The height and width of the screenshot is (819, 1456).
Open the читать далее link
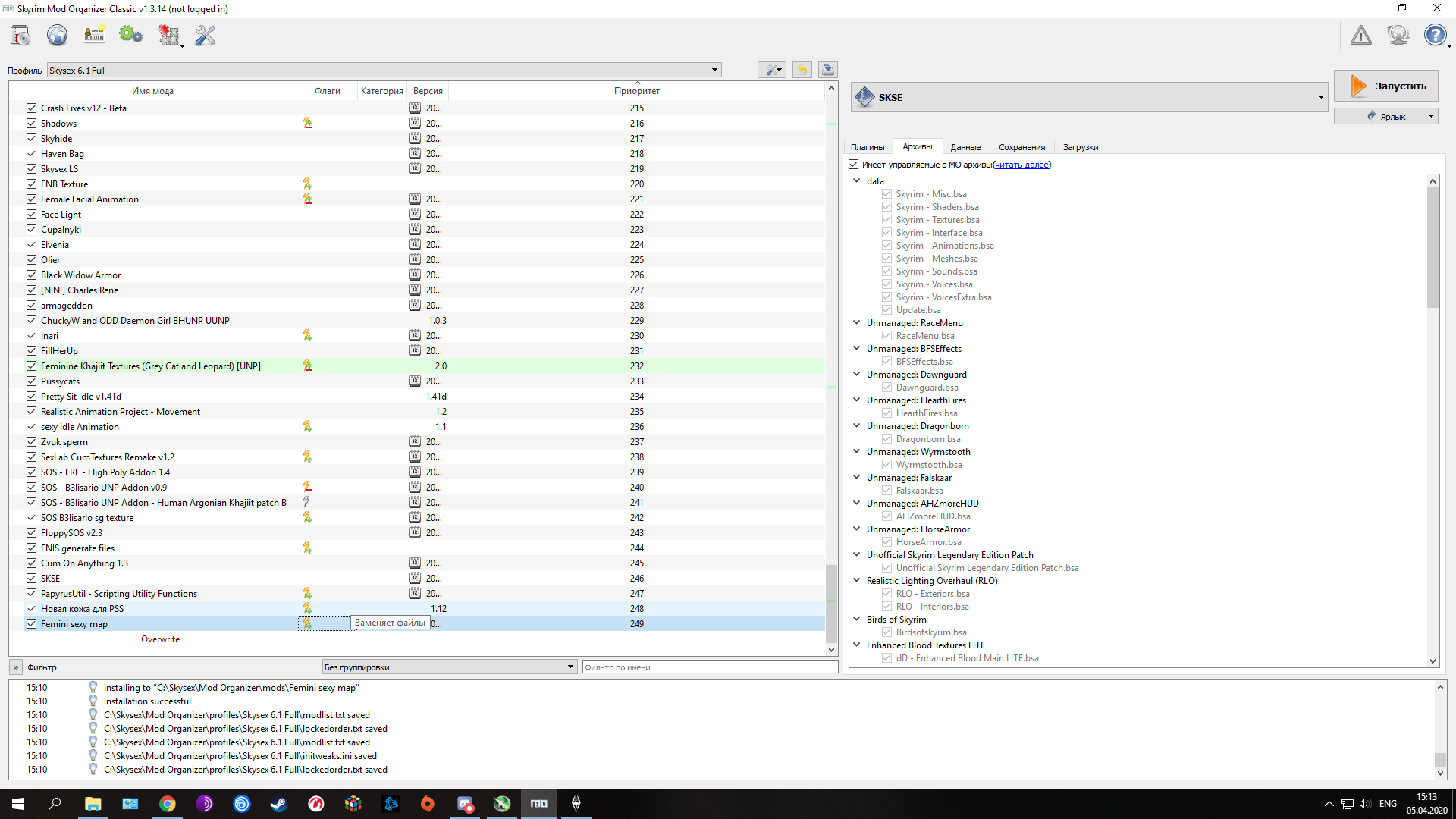tap(1022, 165)
